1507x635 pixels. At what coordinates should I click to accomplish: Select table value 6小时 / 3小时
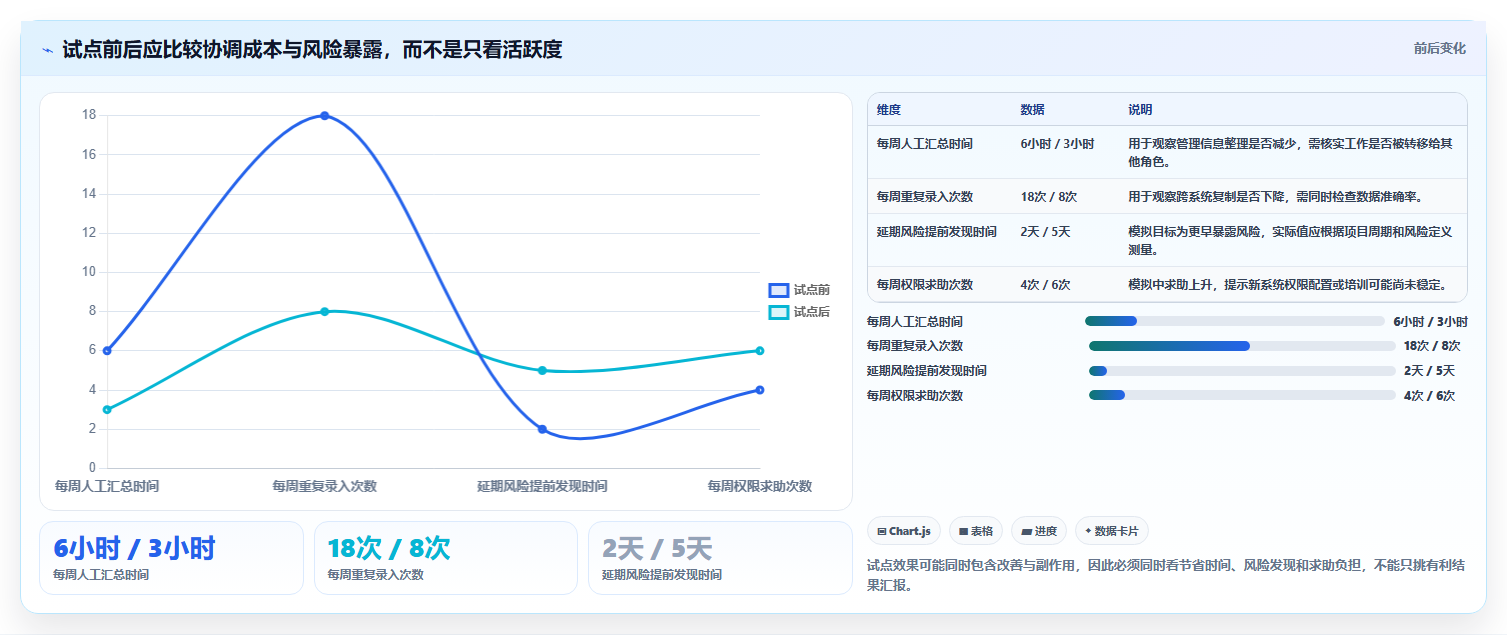[1057, 144]
